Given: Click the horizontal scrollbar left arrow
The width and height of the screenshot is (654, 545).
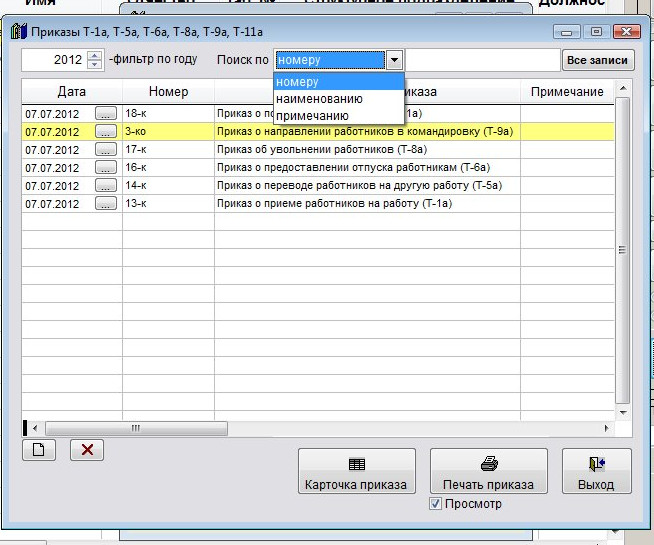Looking at the screenshot, I should click(x=35, y=428).
